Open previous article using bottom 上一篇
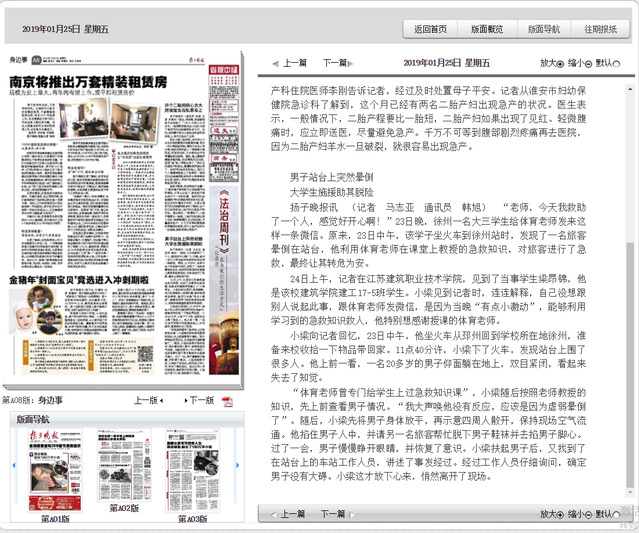This screenshot has width=639, height=533. point(292,513)
